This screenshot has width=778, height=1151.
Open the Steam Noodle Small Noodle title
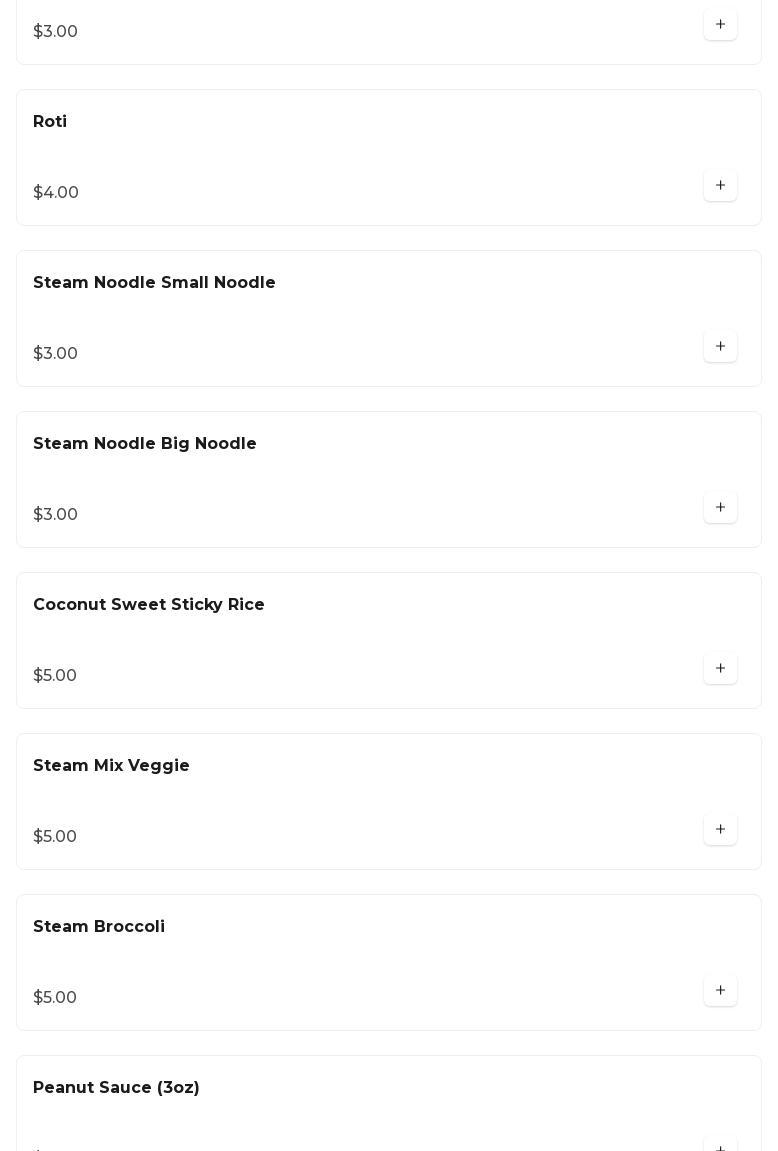pos(154,283)
